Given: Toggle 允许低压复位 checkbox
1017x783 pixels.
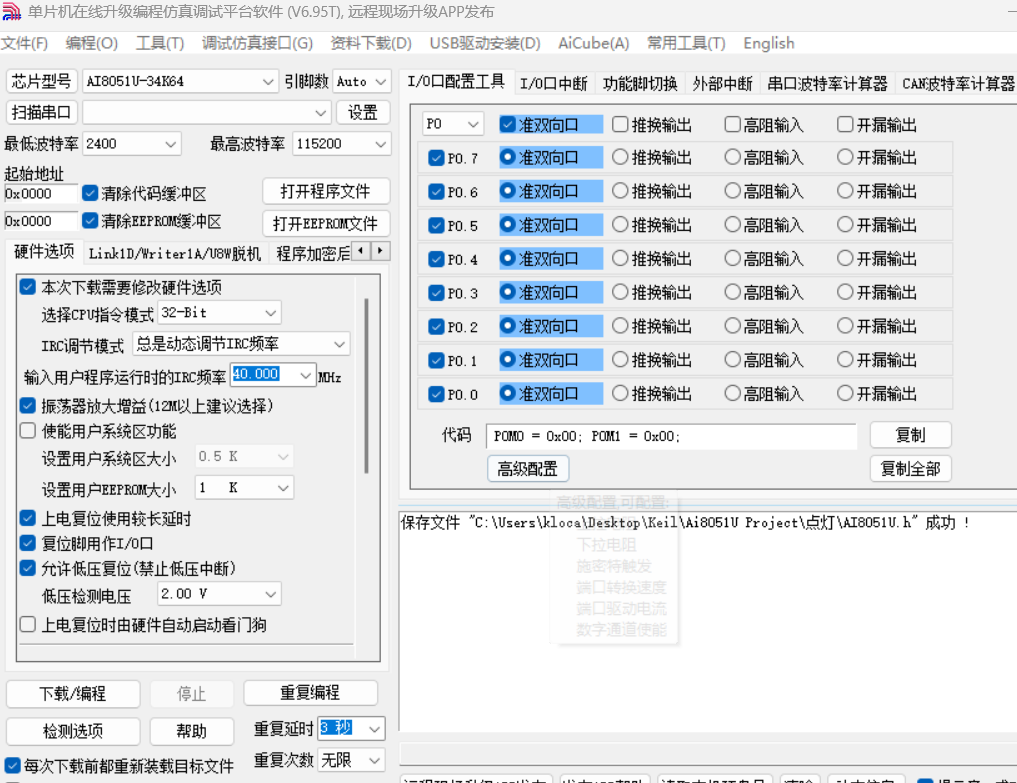Looking at the screenshot, I should 28,568.
